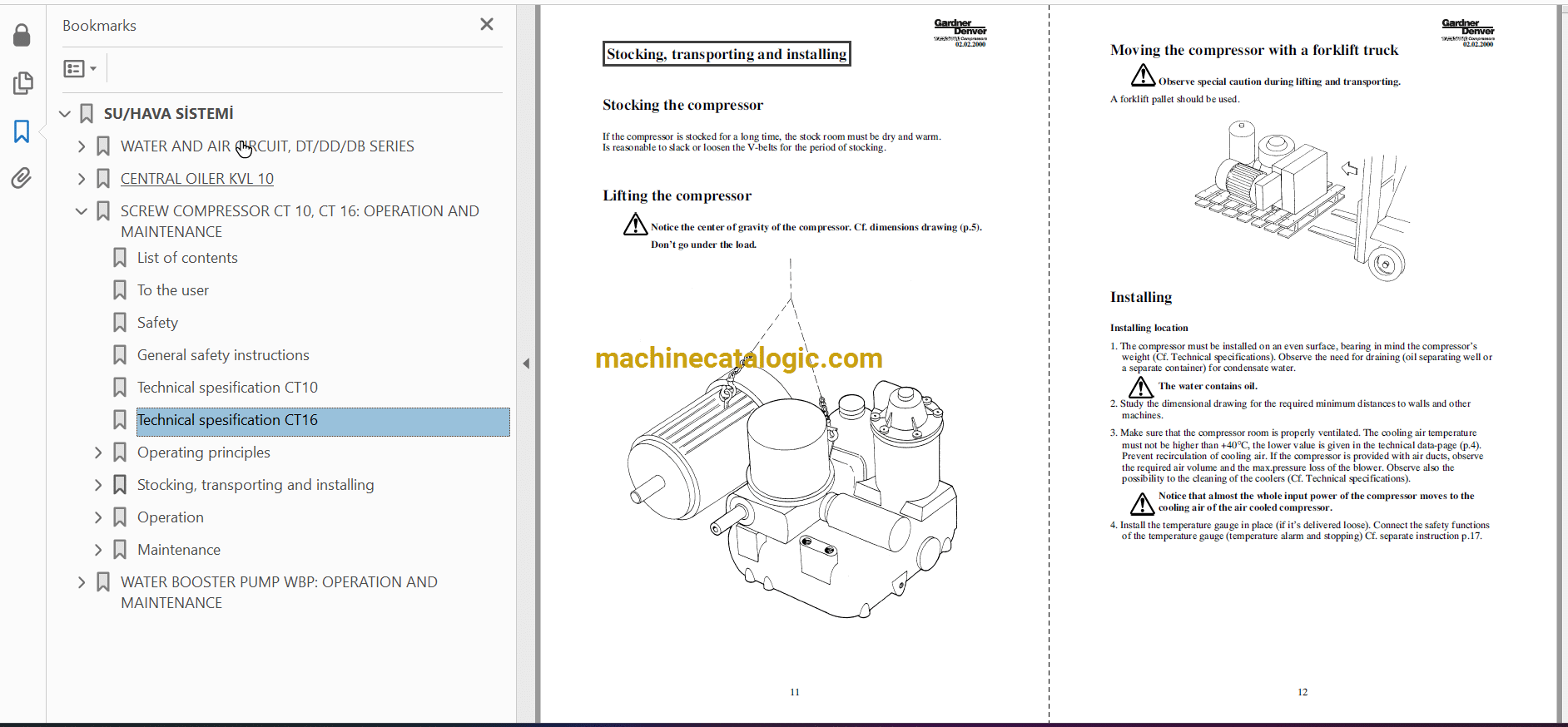This screenshot has height=727, width=1568.
Task: Select the SU/HAVA SİSTEMİ bookmark
Action: click(168, 114)
